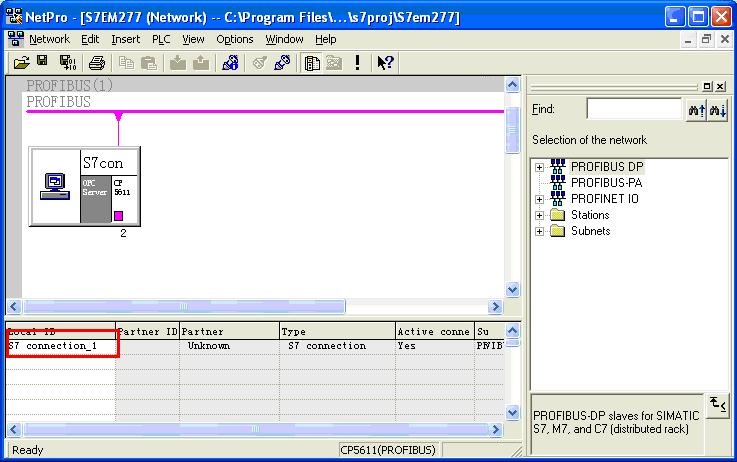The width and height of the screenshot is (737, 462).
Task: Click the magenta PROFIBUS bus line
Action: point(265,111)
